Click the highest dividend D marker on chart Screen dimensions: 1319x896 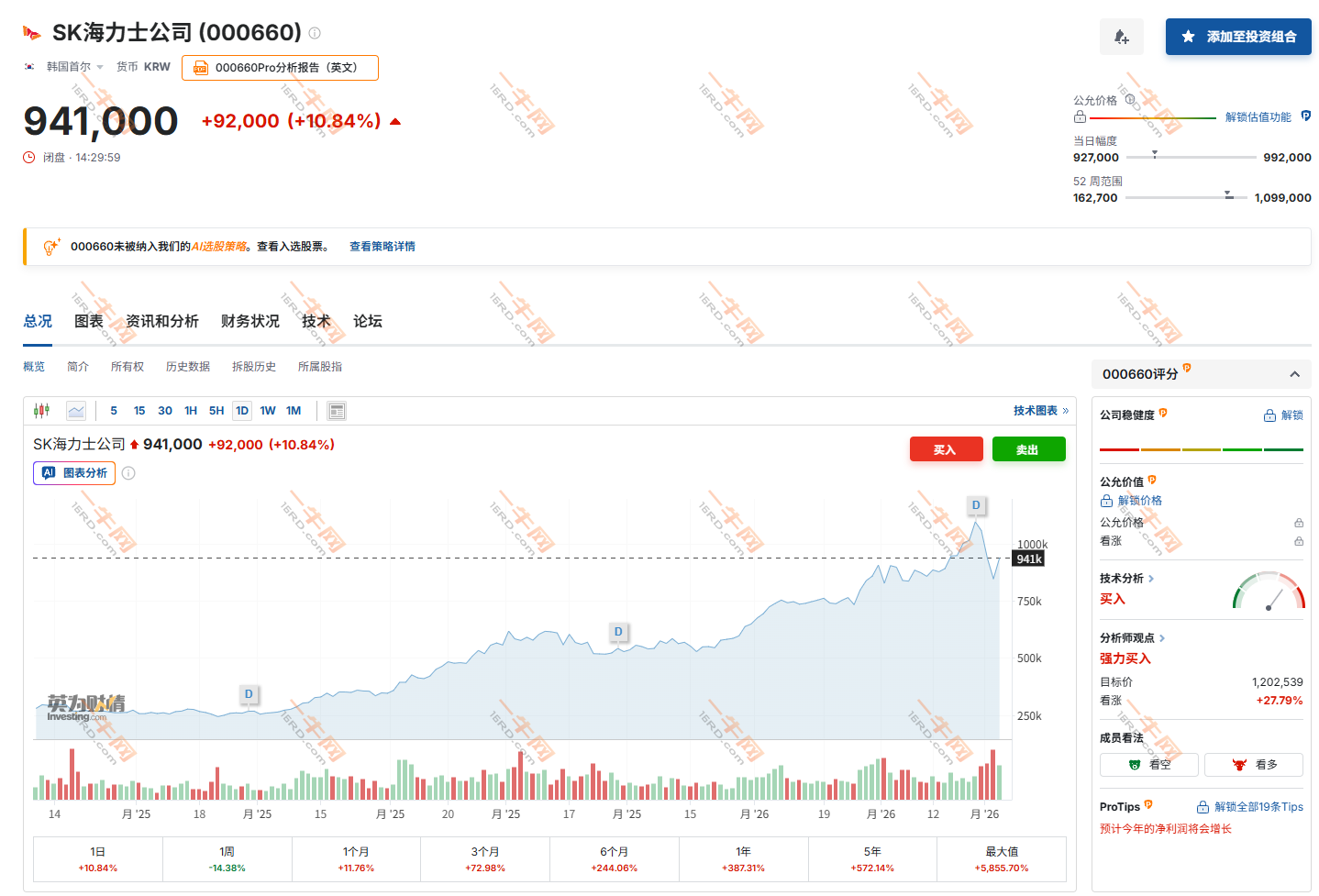(x=976, y=505)
